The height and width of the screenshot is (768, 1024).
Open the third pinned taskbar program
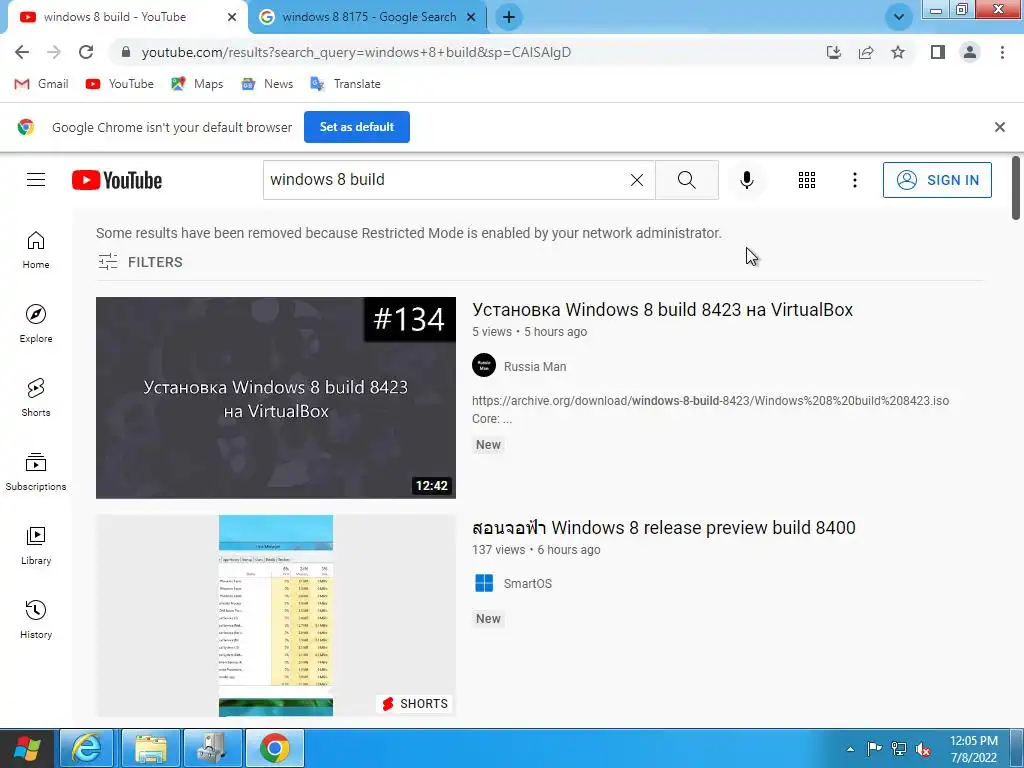point(213,748)
